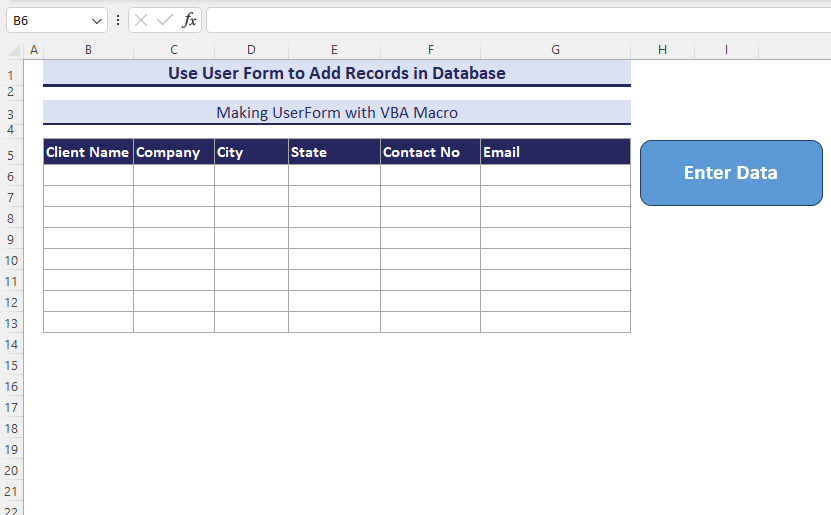Open the Name Box dropdown arrow
This screenshot has height=515, width=831.
click(x=97, y=20)
